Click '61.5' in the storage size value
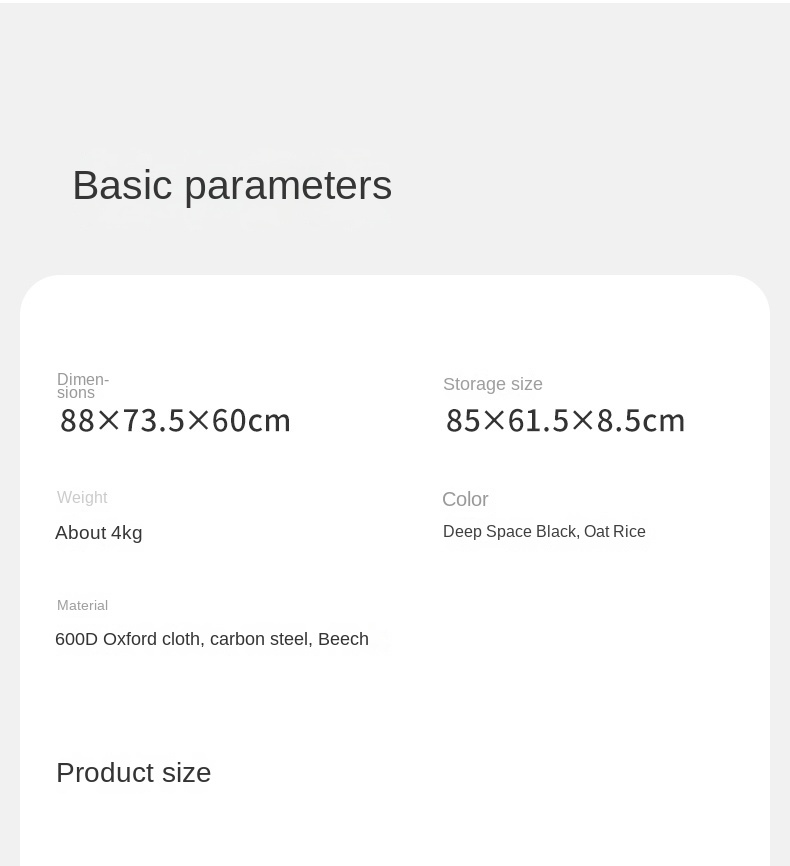This screenshot has height=866, width=790. [x=538, y=421]
